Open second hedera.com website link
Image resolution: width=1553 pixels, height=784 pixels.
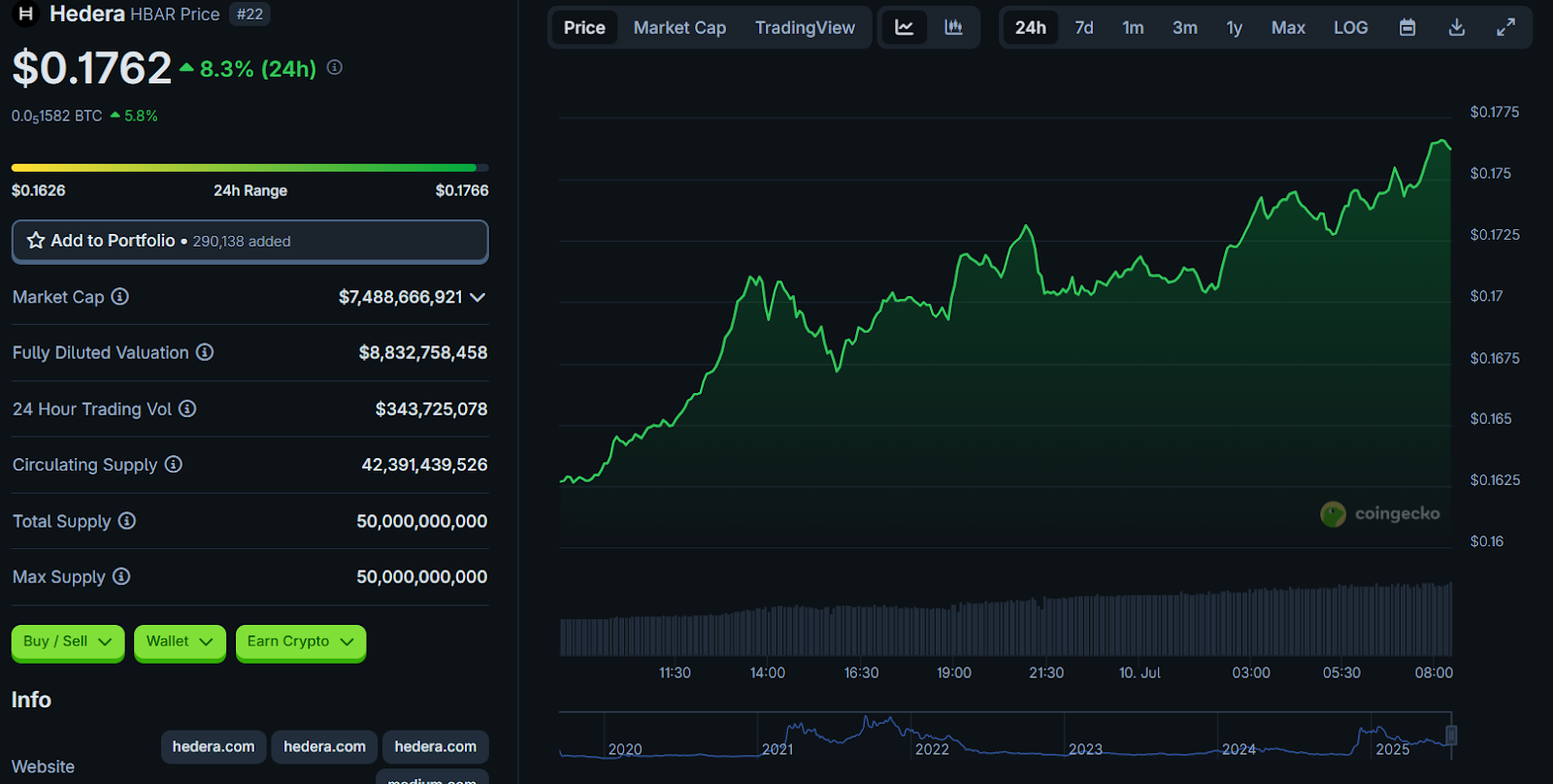pos(324,747)
